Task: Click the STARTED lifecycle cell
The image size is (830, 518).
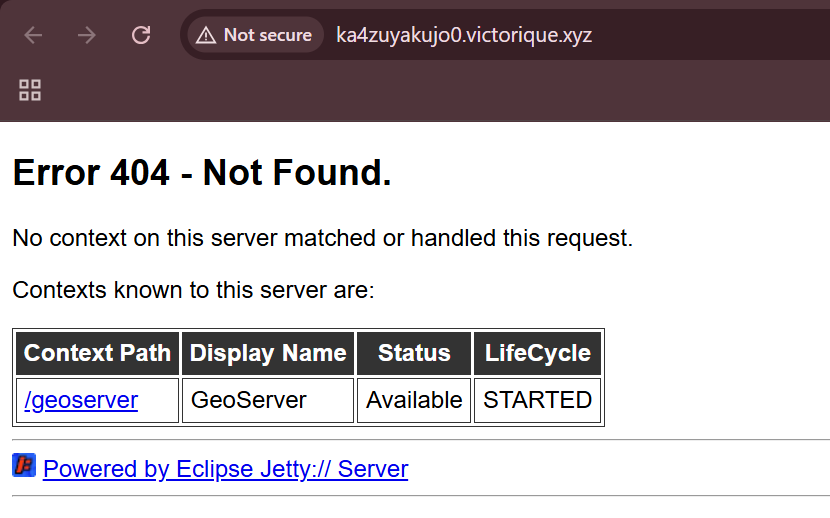Action: pyautogui.click(x=537, y=400)
